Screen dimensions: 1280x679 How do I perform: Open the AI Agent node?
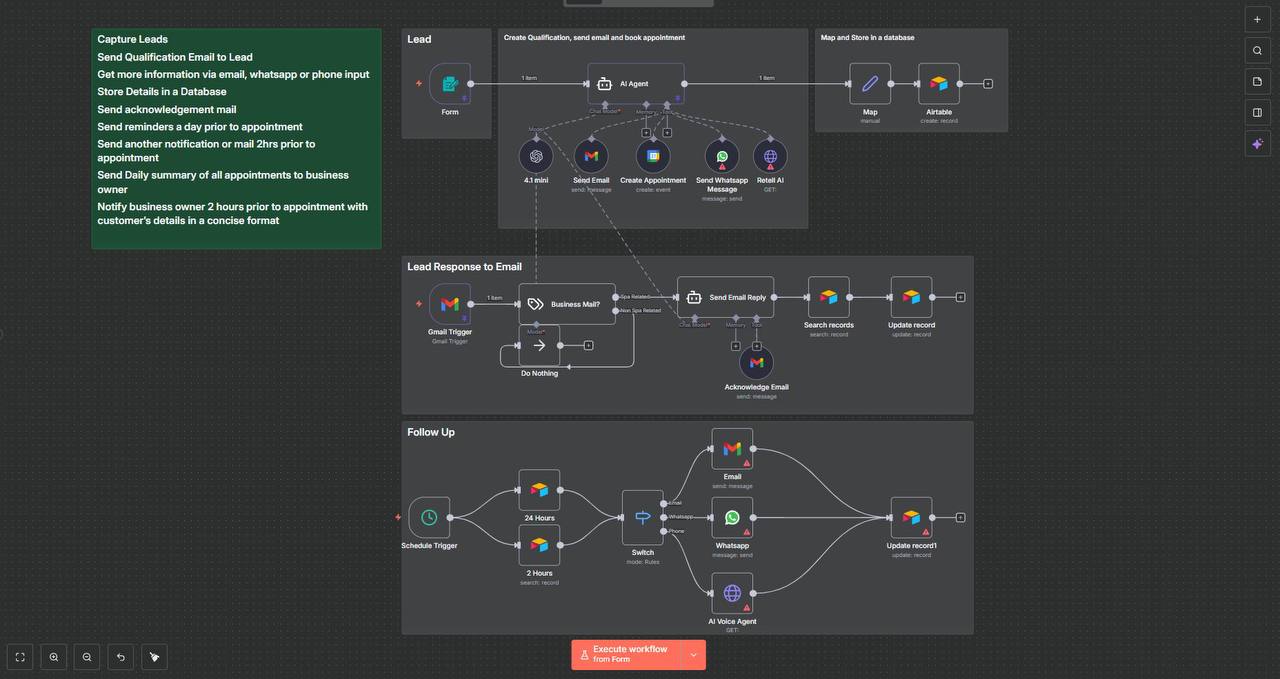[x=636, y=84]
